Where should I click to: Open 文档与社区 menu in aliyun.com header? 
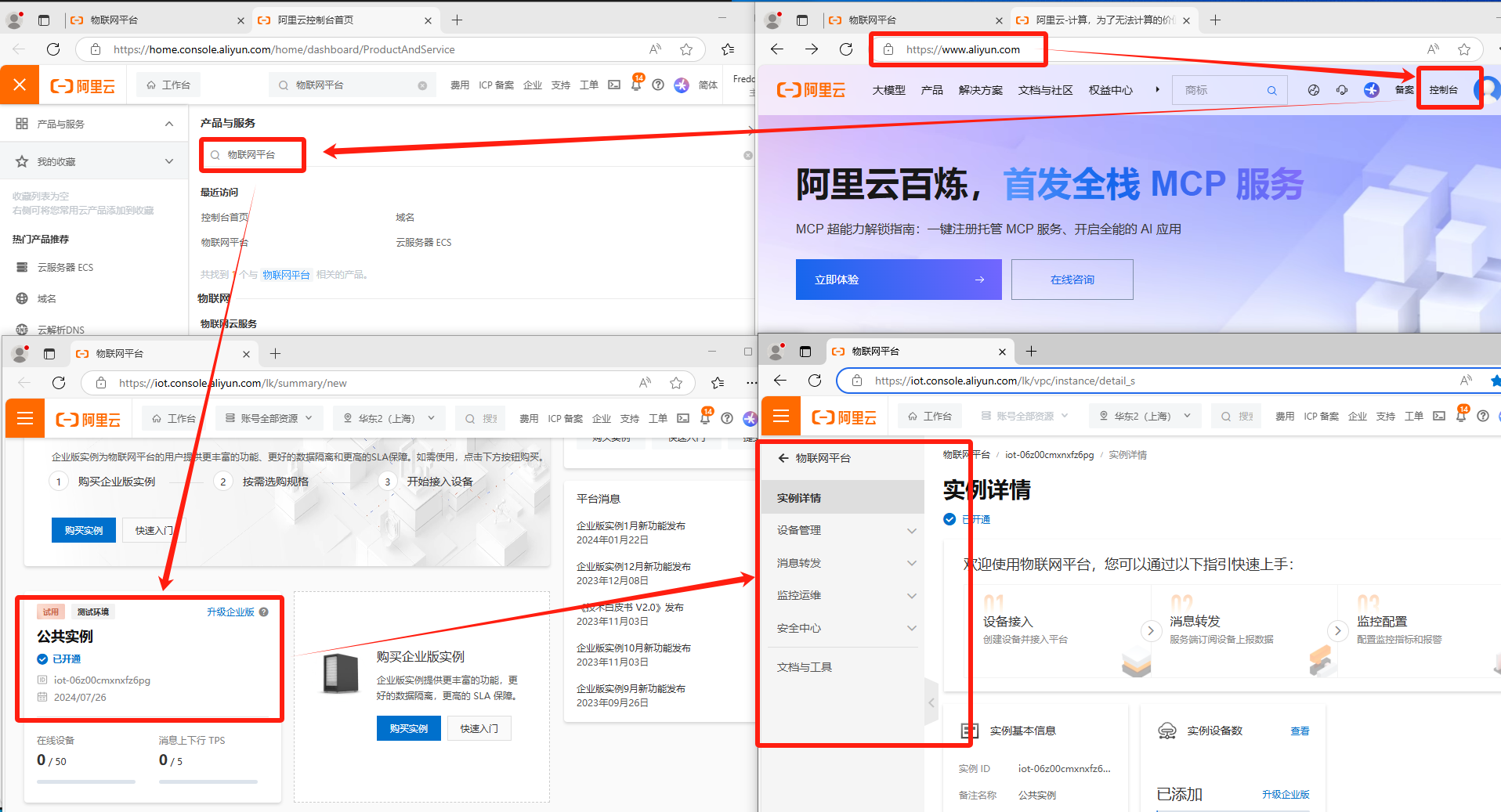click(1045, 90)
